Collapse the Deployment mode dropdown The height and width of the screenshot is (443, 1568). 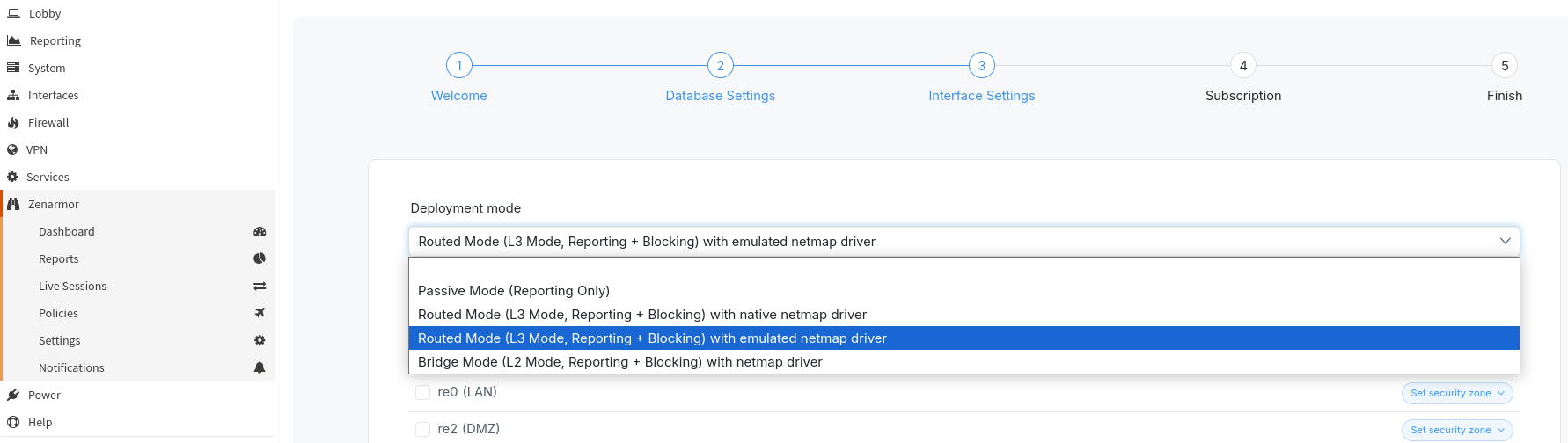[x=1505, y=242]
